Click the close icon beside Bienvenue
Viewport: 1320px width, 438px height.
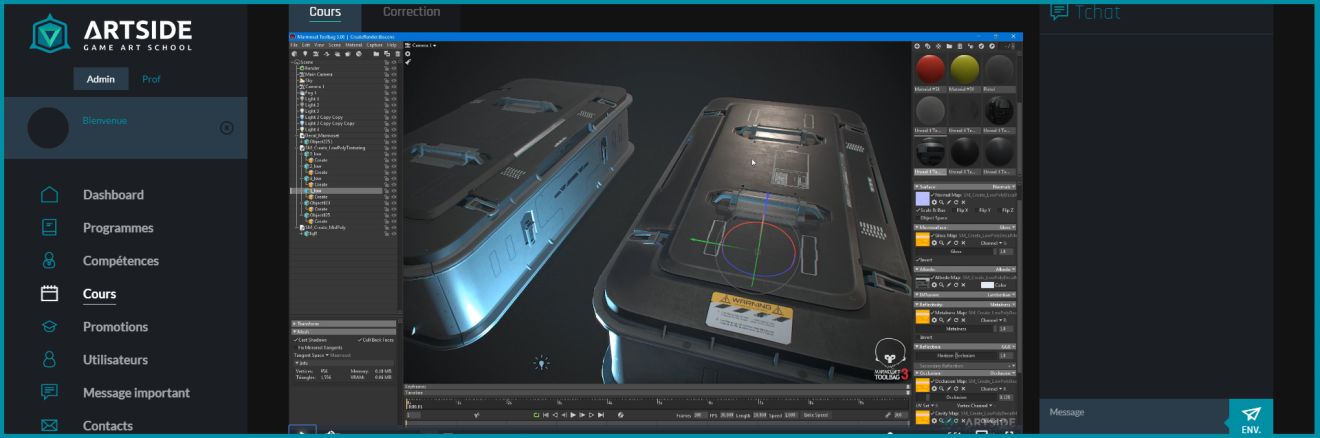point(226,128)
